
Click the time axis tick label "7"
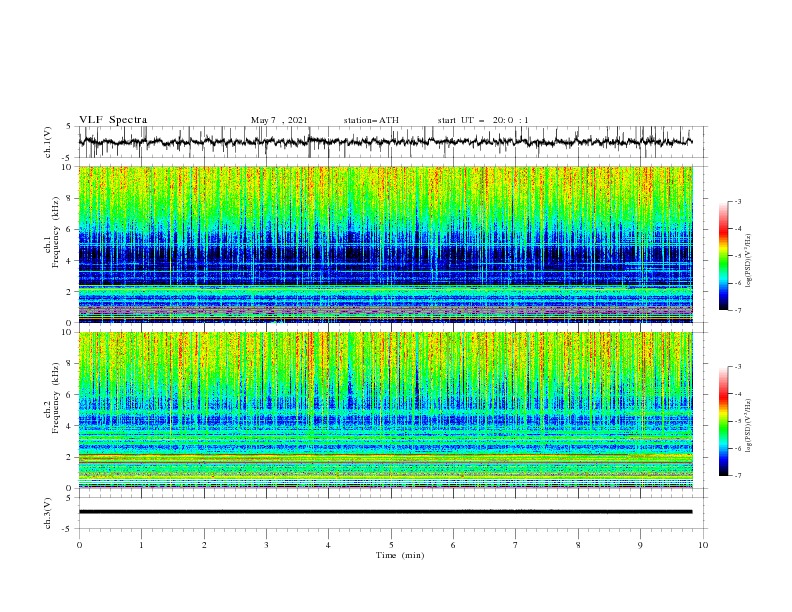pos(516,545)
